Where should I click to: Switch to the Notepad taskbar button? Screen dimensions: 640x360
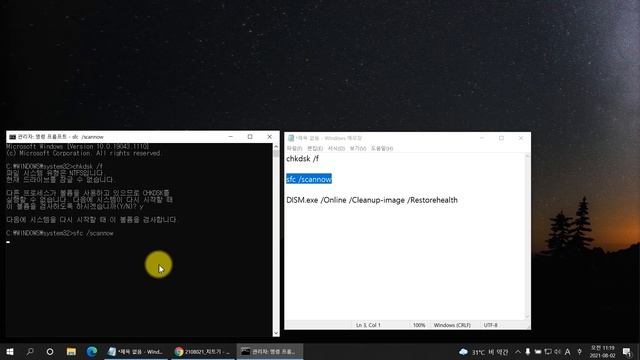(x=136, y=351)
